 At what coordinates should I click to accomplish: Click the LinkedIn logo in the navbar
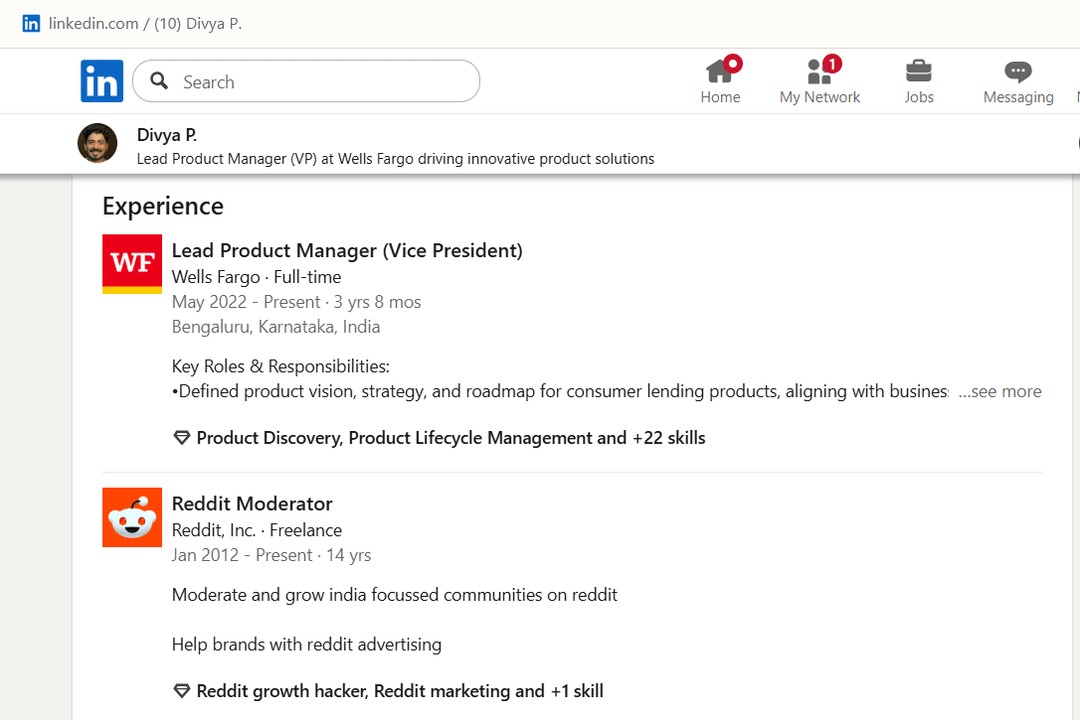point(102,81)
